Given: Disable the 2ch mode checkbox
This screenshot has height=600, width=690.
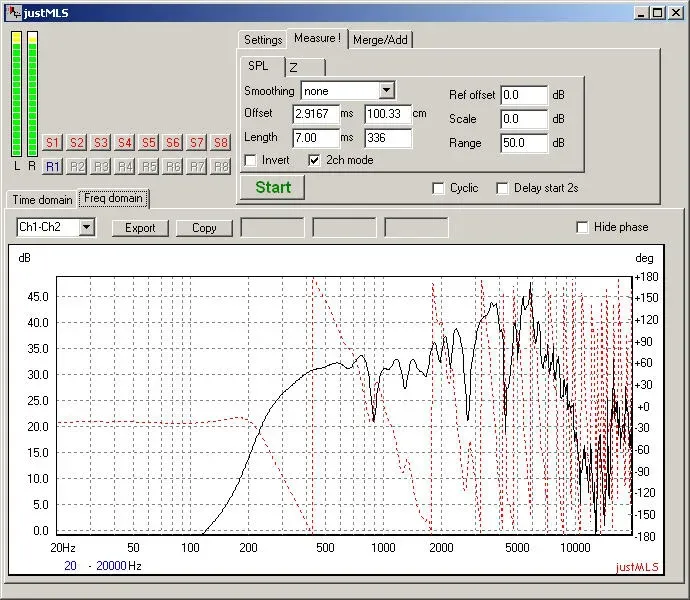Looking at the screenshot, I should click(314, 160).
